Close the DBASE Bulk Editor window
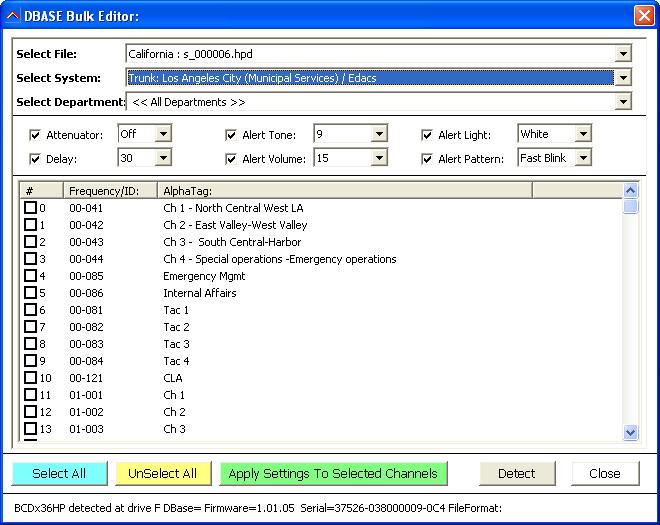The image size is (660, 525). pos(644,16)
